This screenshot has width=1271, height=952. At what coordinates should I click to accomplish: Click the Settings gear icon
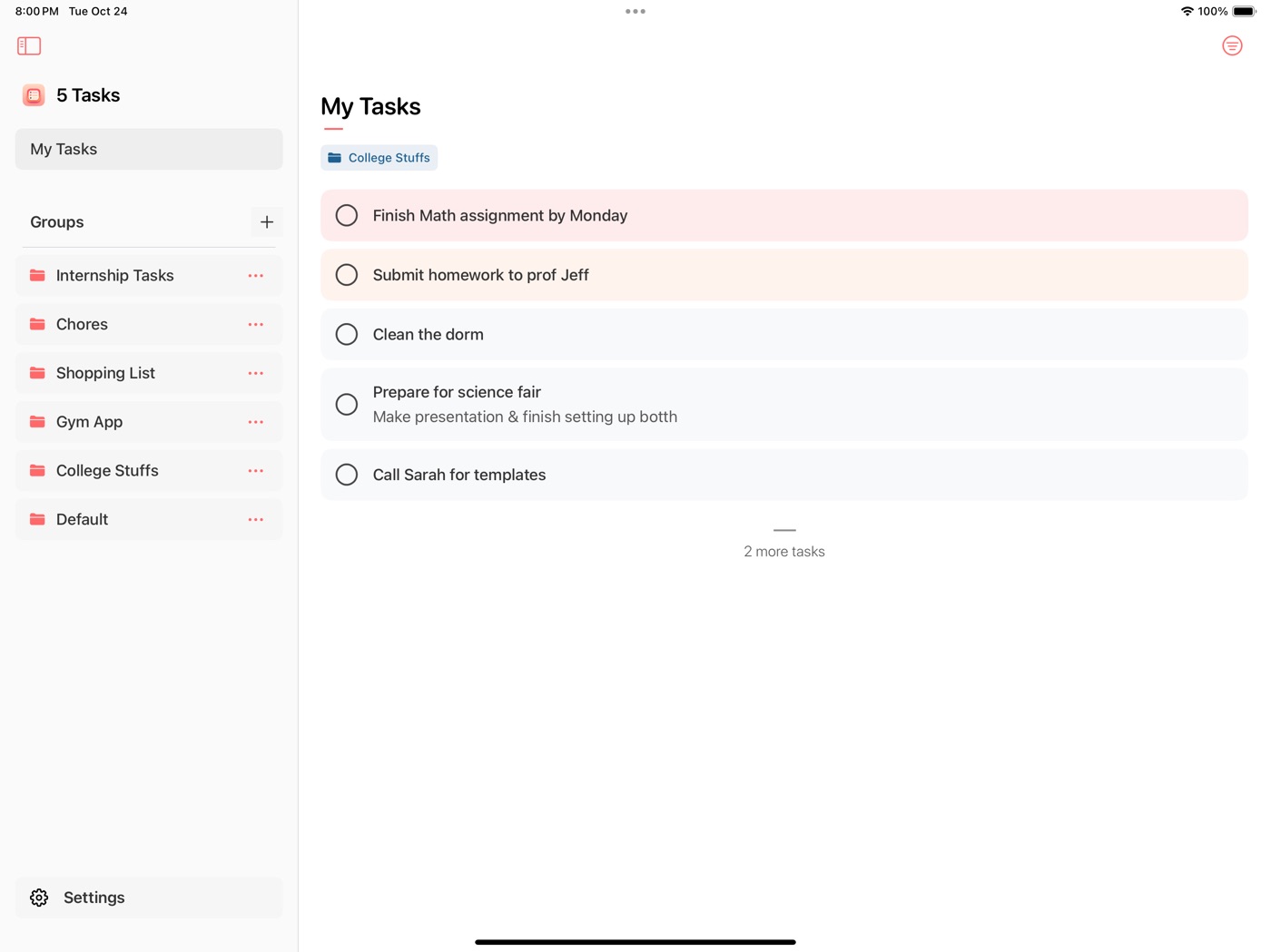click(39, 898)
